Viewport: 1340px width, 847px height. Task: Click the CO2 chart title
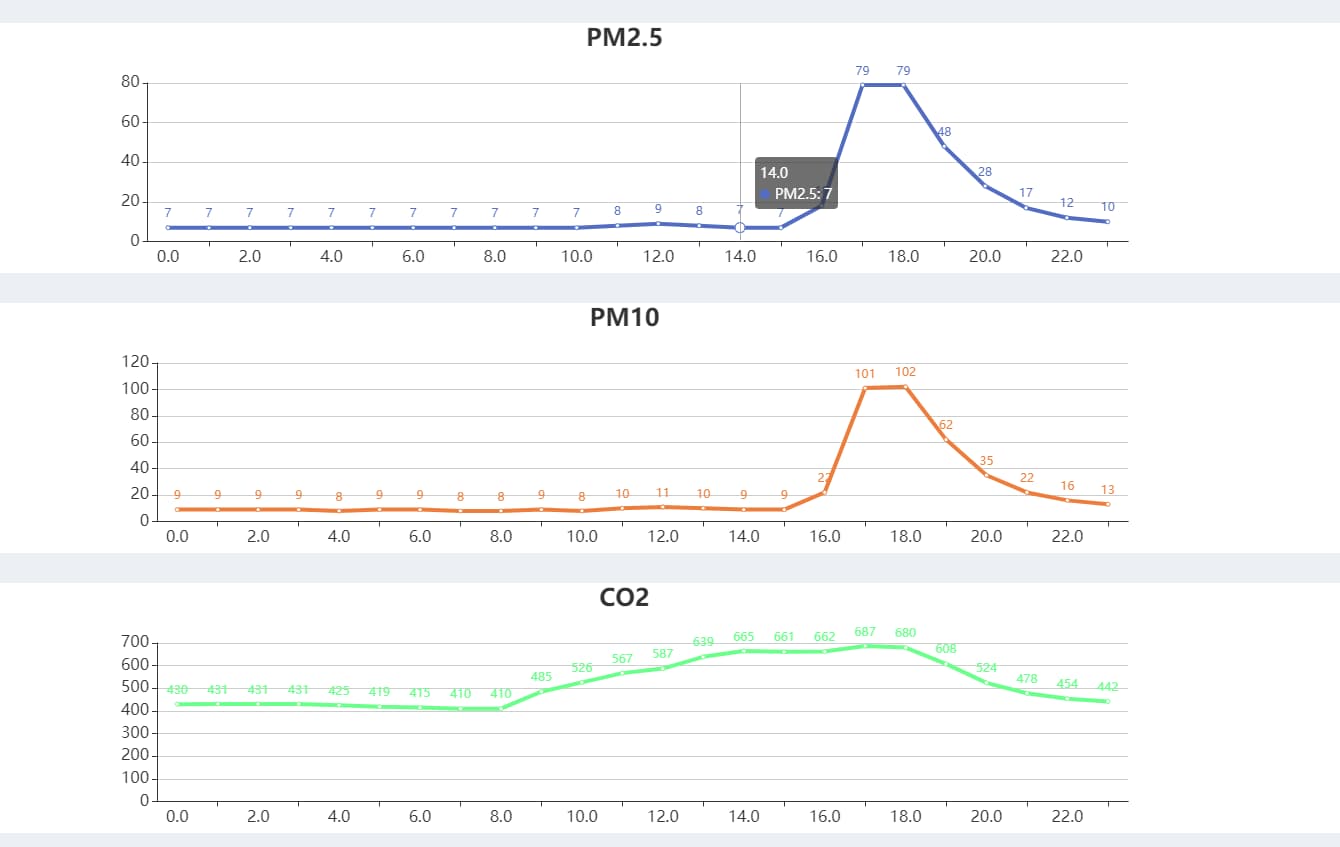624,597
